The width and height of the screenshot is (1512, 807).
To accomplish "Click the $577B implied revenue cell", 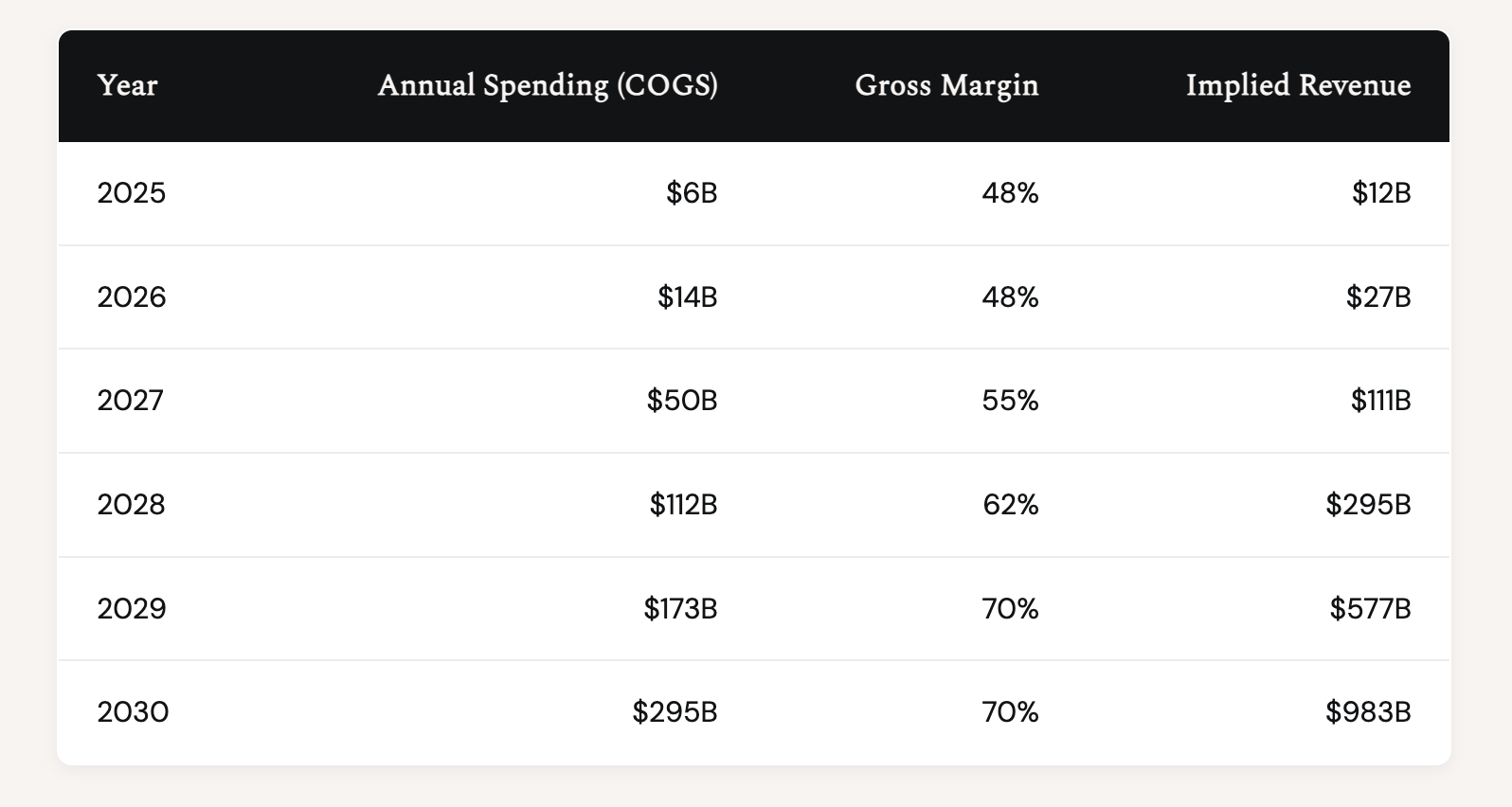I will pyautogui.click(x=1370, y=608).
